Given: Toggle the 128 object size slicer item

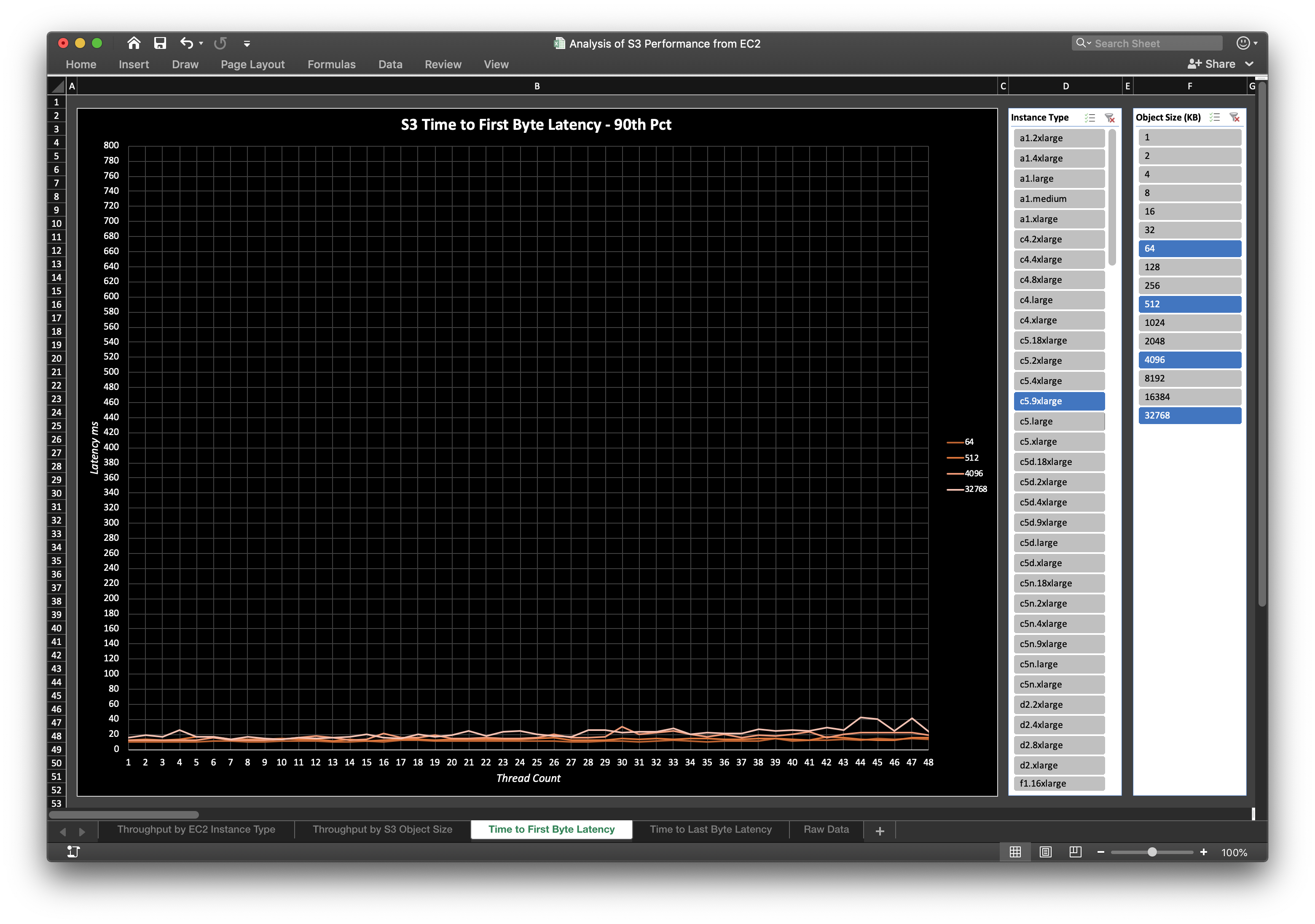Looking at the screenshot, I should tap(1189, 267).
